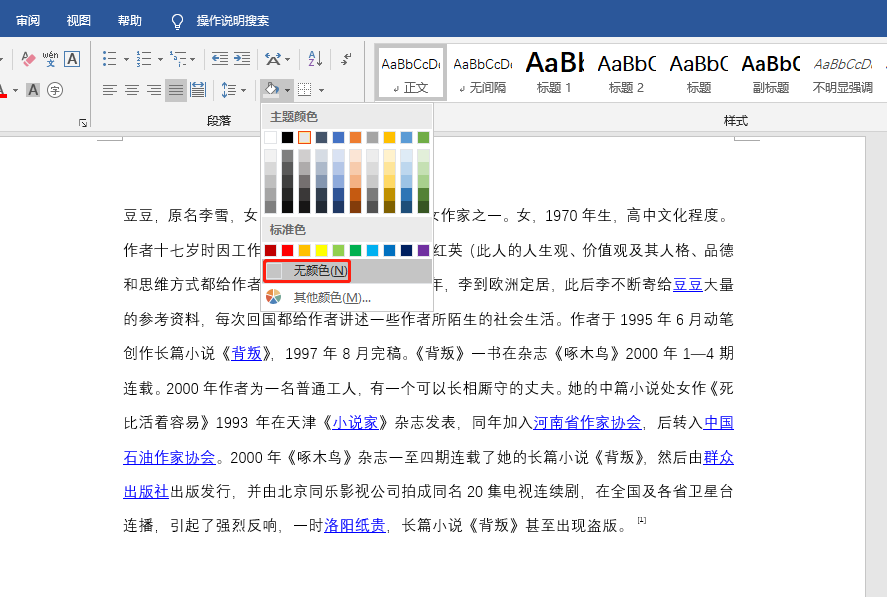Click the increase indent icon
This screenshot has height=597, width=887.
[240, 58]
